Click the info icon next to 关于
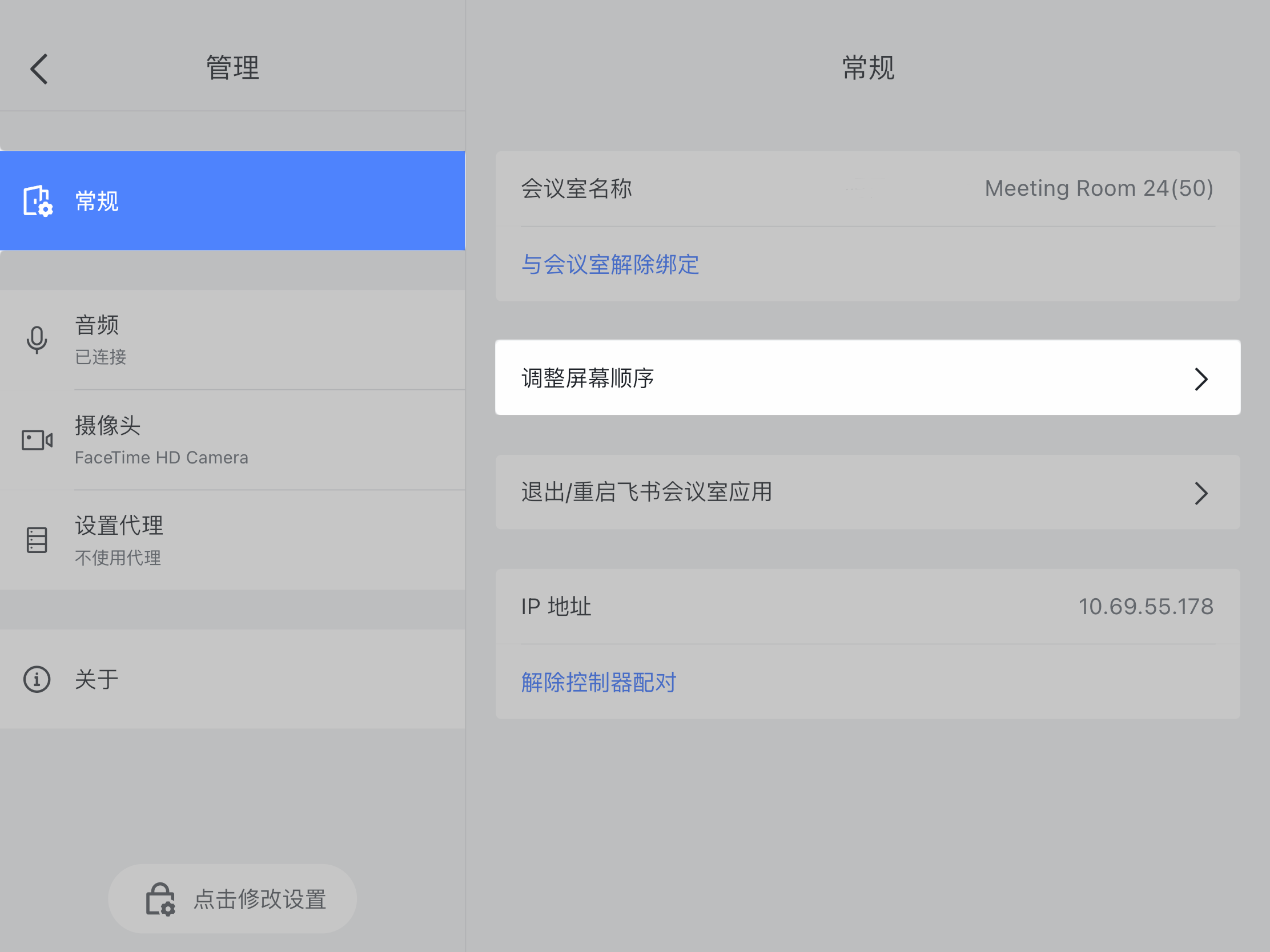This screenshot has height=952, width=1270. pos(37,679)
